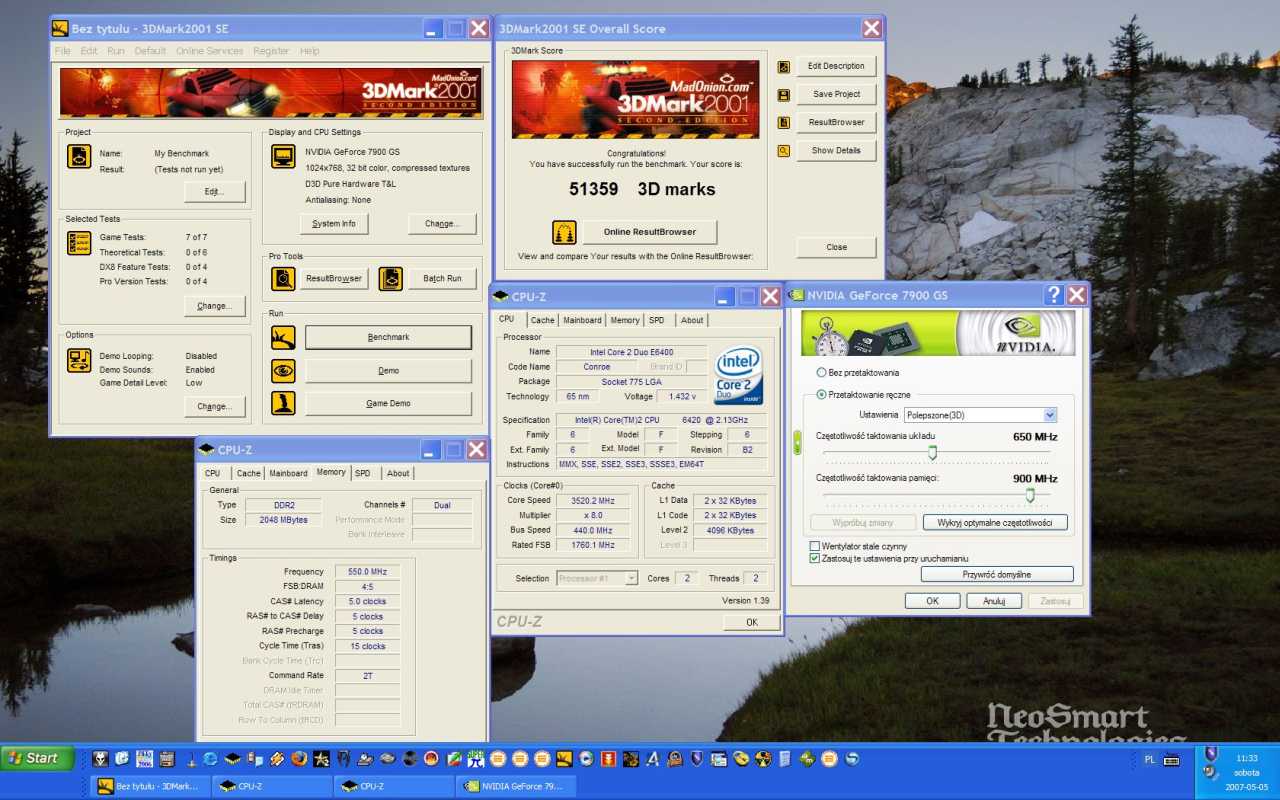This screenshot has width=1280, height=800.
Task: Click the monitor icon in Display and CPU Settings
Action: coord(284,156)
